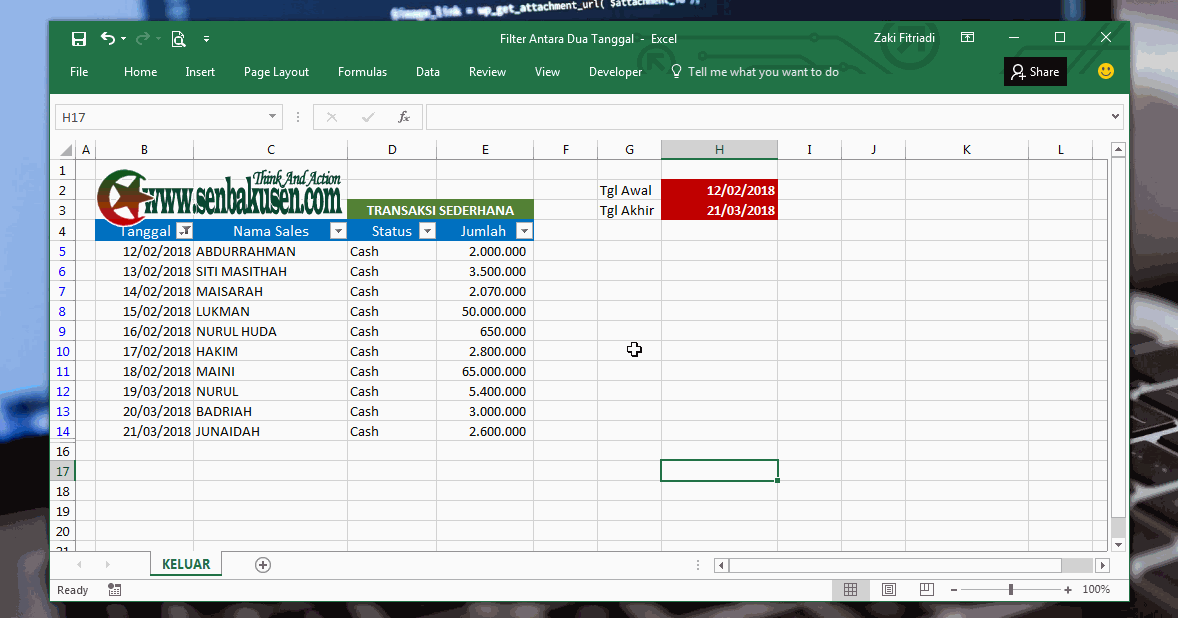1178x618 pixels.
Task: Open the Tanggal column filter dropdown
Action: tap(184, 231)
